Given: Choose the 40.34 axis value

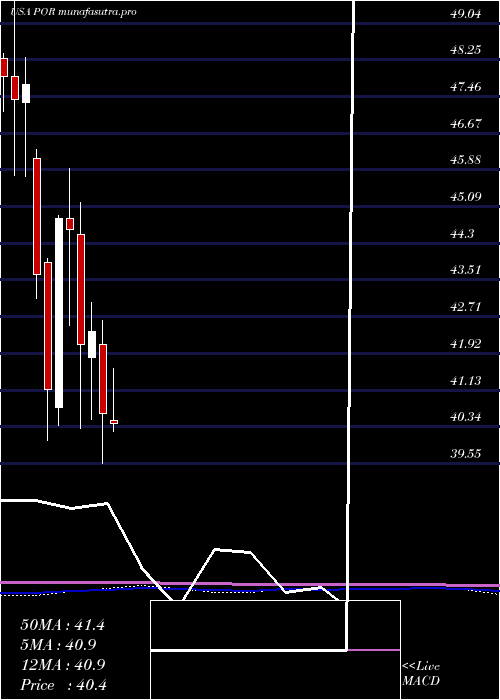Looking at the screenshot, I should click(x=465, y=417).
